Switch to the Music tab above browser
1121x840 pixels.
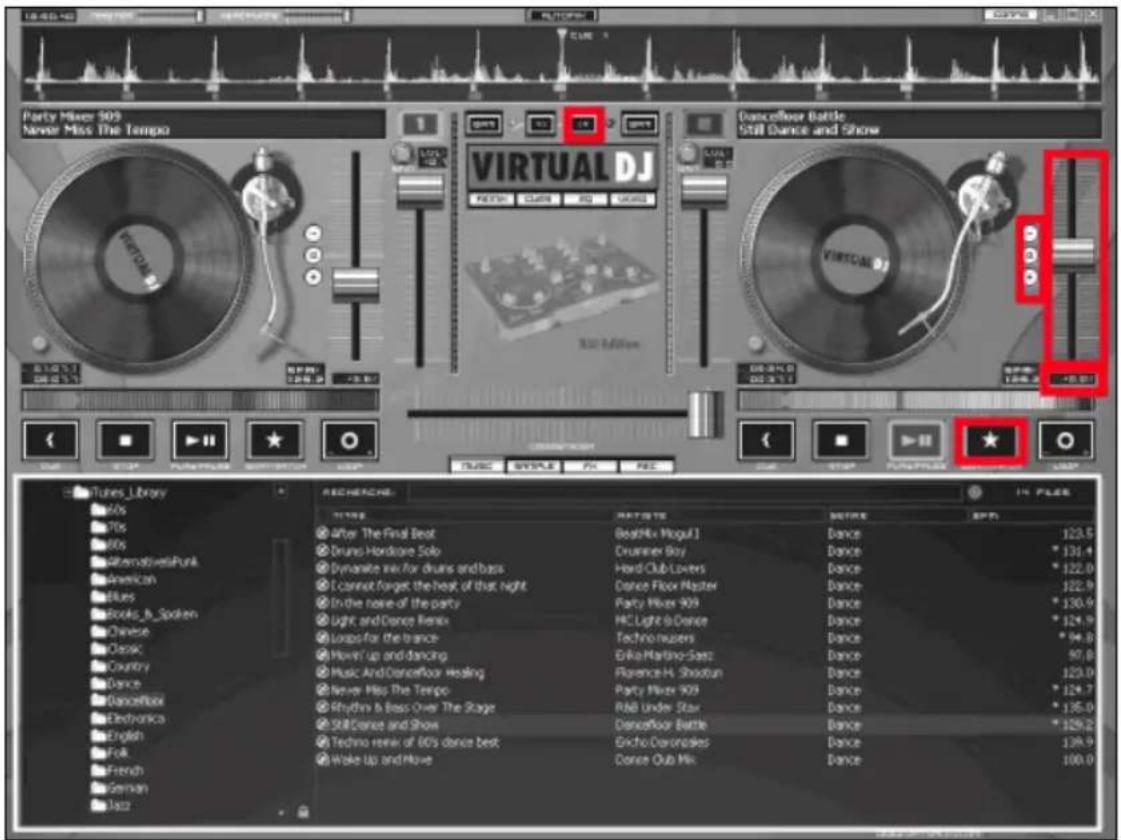[x=478, y=466]
